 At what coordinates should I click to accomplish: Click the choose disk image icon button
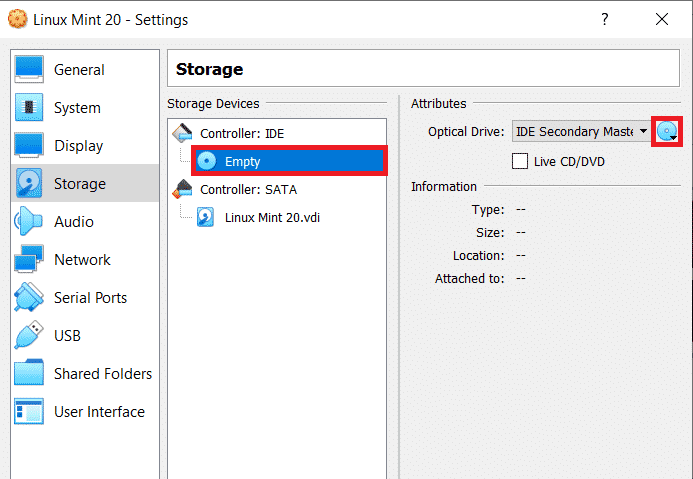(x=667, y=132)
